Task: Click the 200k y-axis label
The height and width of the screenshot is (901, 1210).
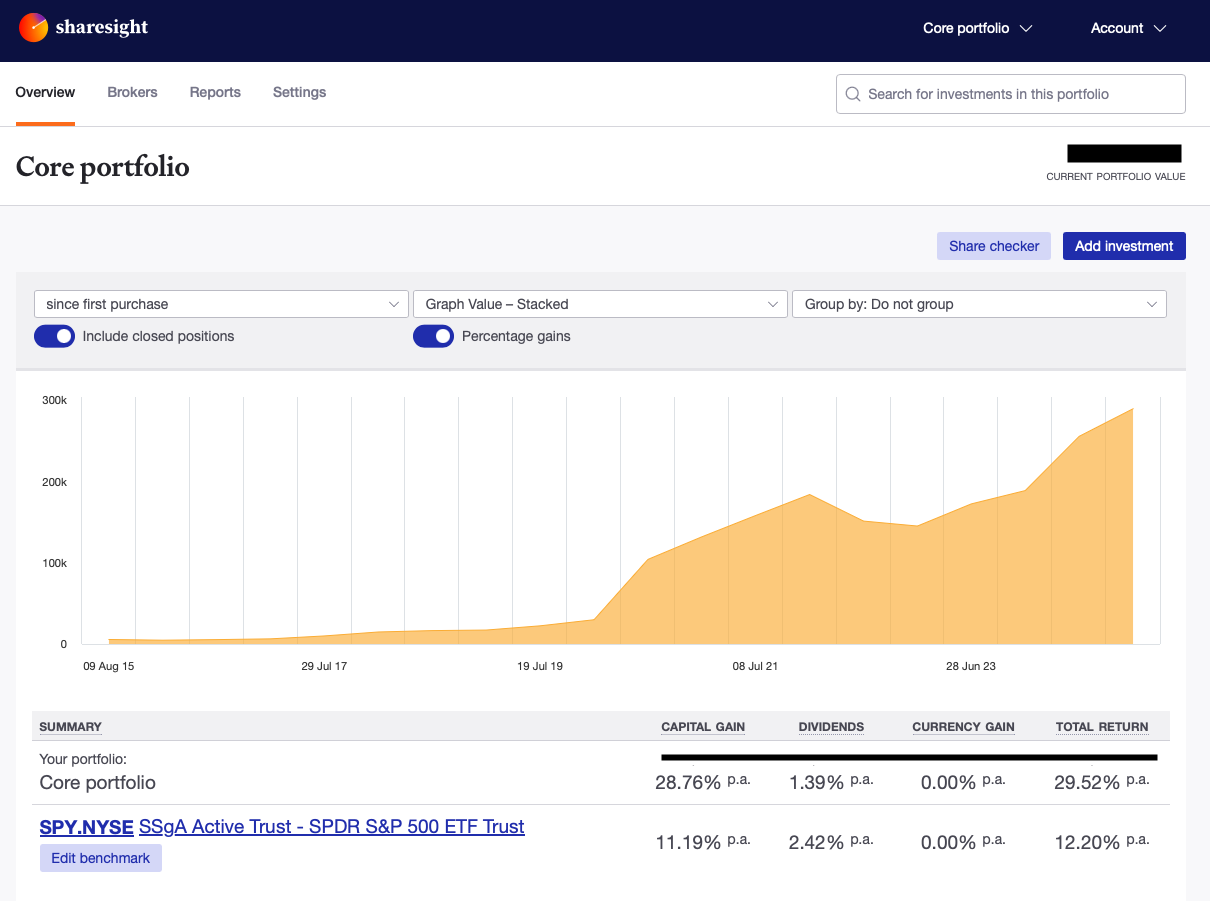Action: point(54,482)
